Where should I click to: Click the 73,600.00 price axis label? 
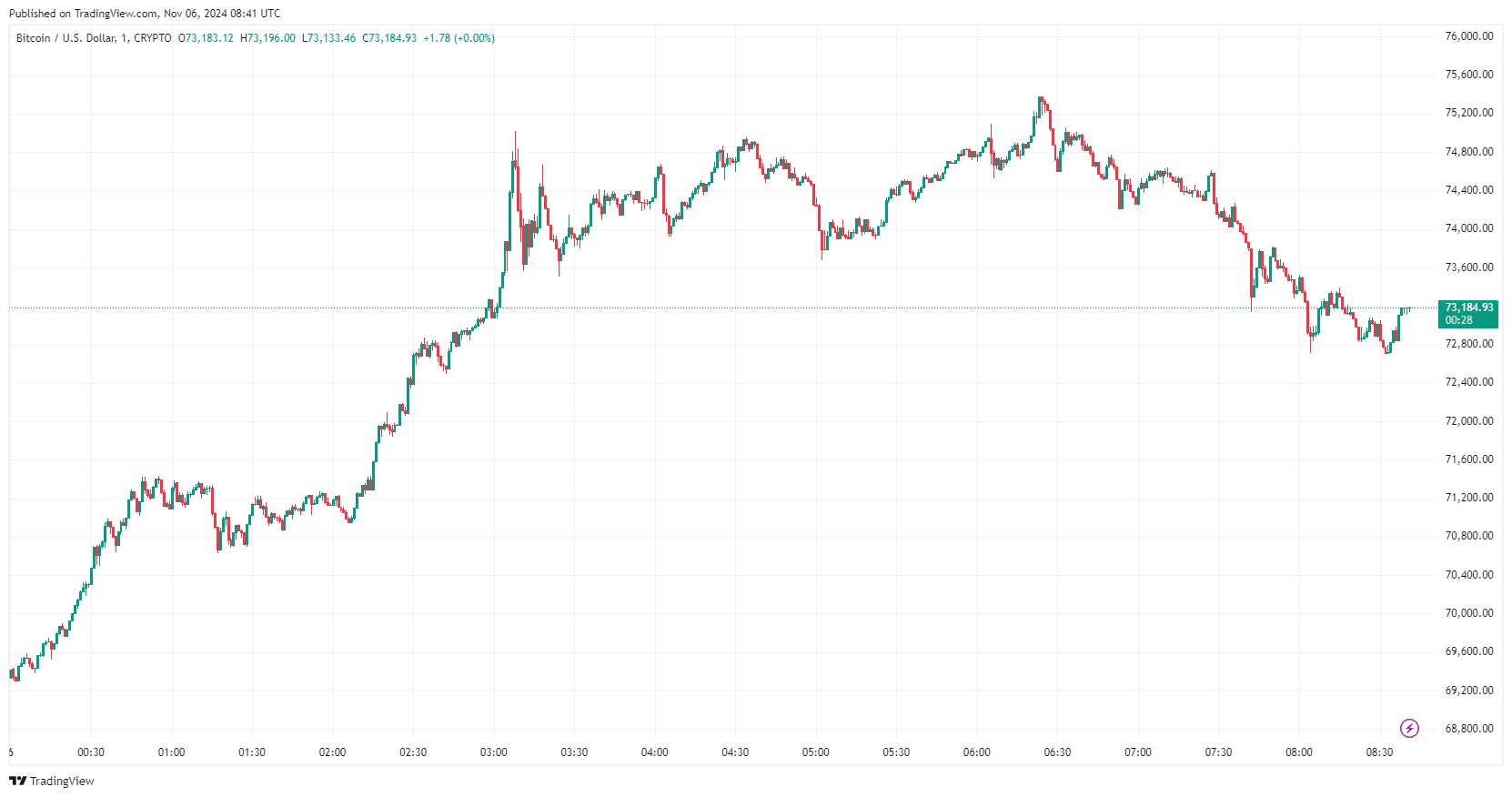1469,267
